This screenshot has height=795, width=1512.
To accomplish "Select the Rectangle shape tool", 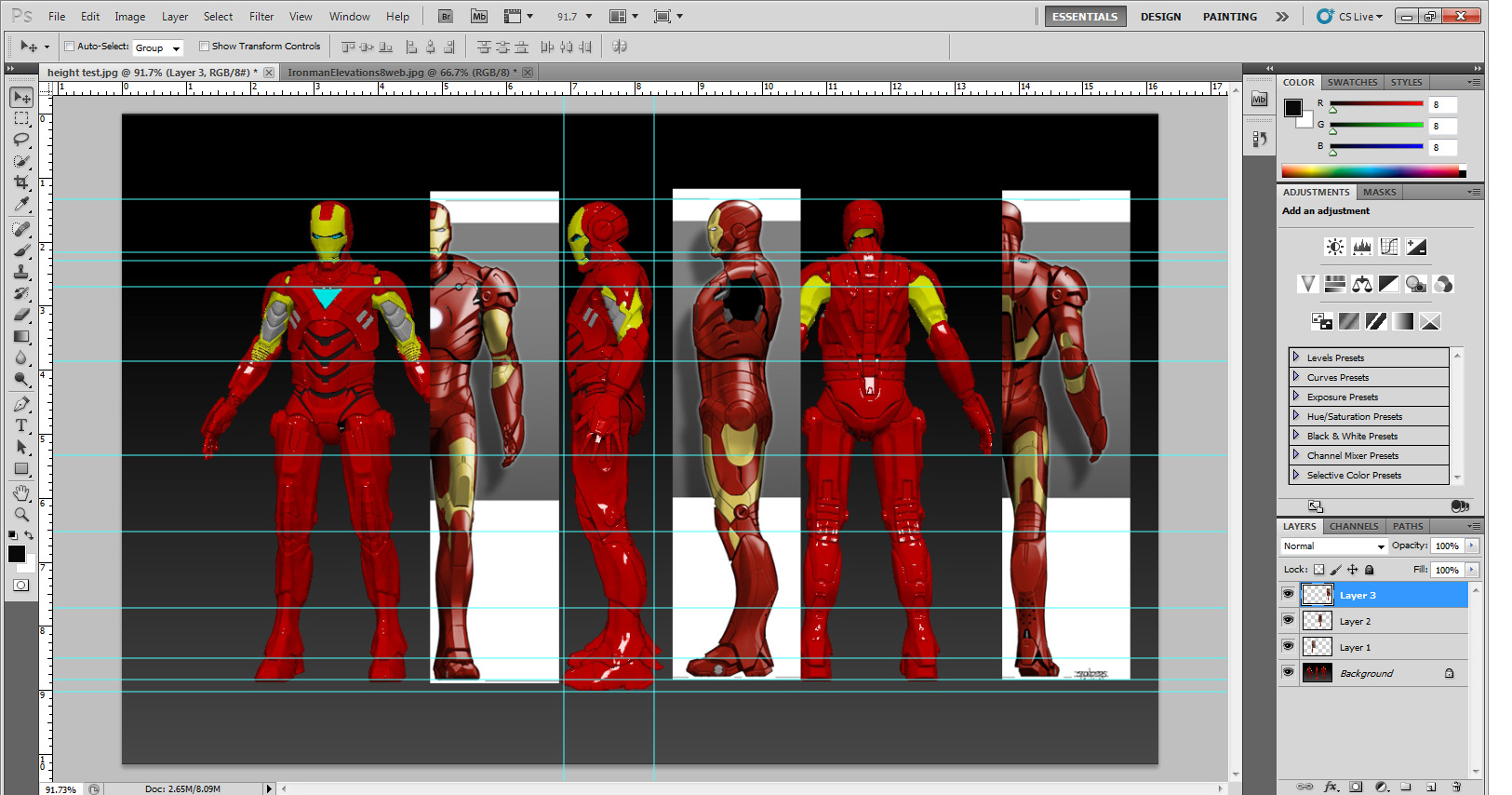I will click(x=21, y=468).
